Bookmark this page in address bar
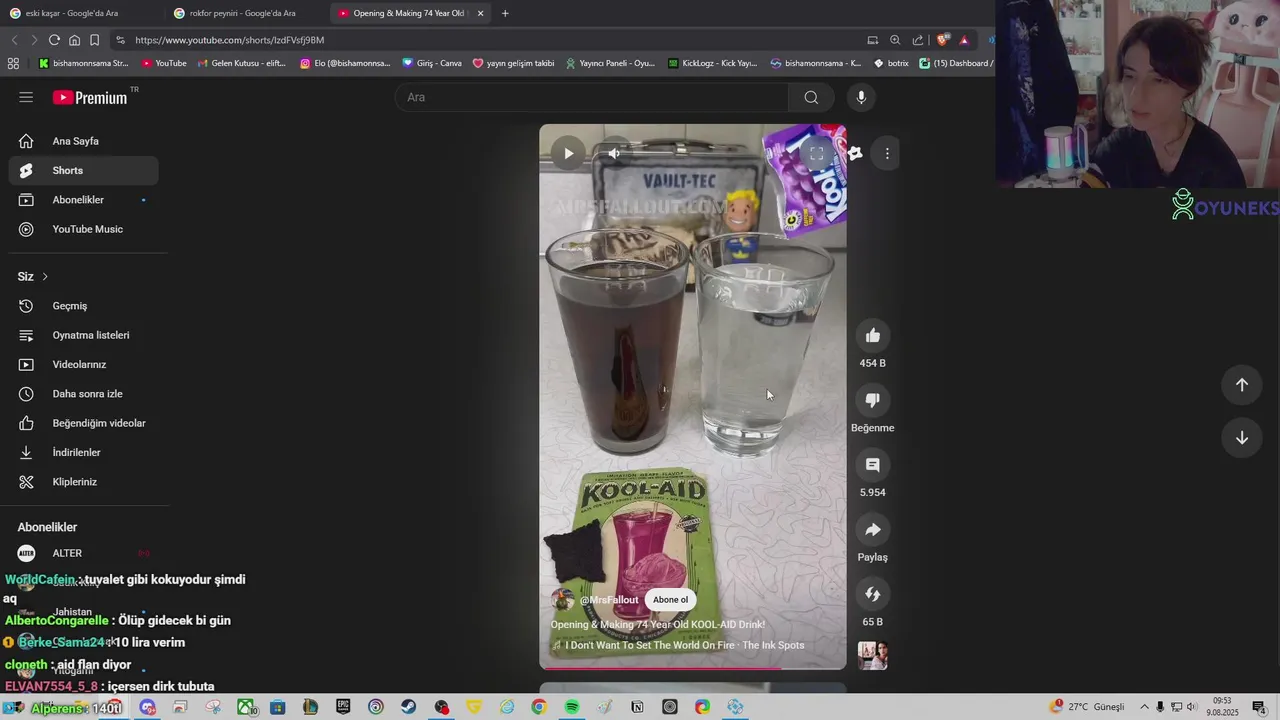The image size is (1280, 720). [x=94, y=40]
